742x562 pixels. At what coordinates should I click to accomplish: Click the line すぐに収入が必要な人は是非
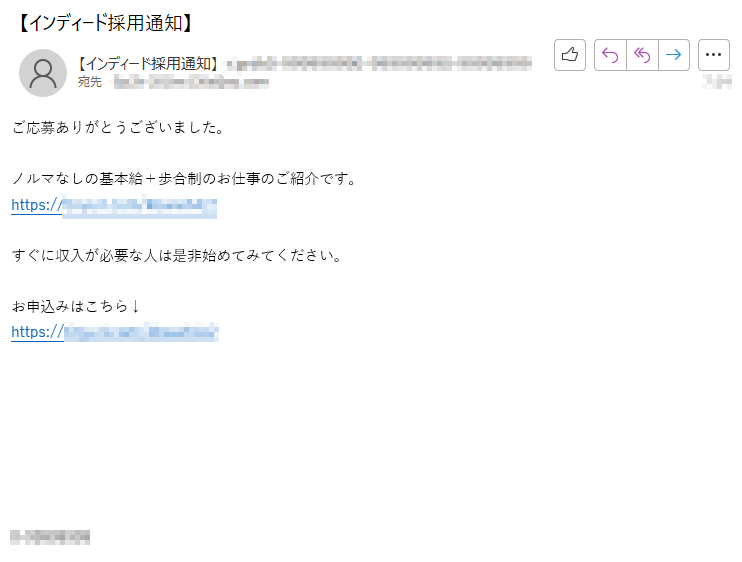coord(177,256)
